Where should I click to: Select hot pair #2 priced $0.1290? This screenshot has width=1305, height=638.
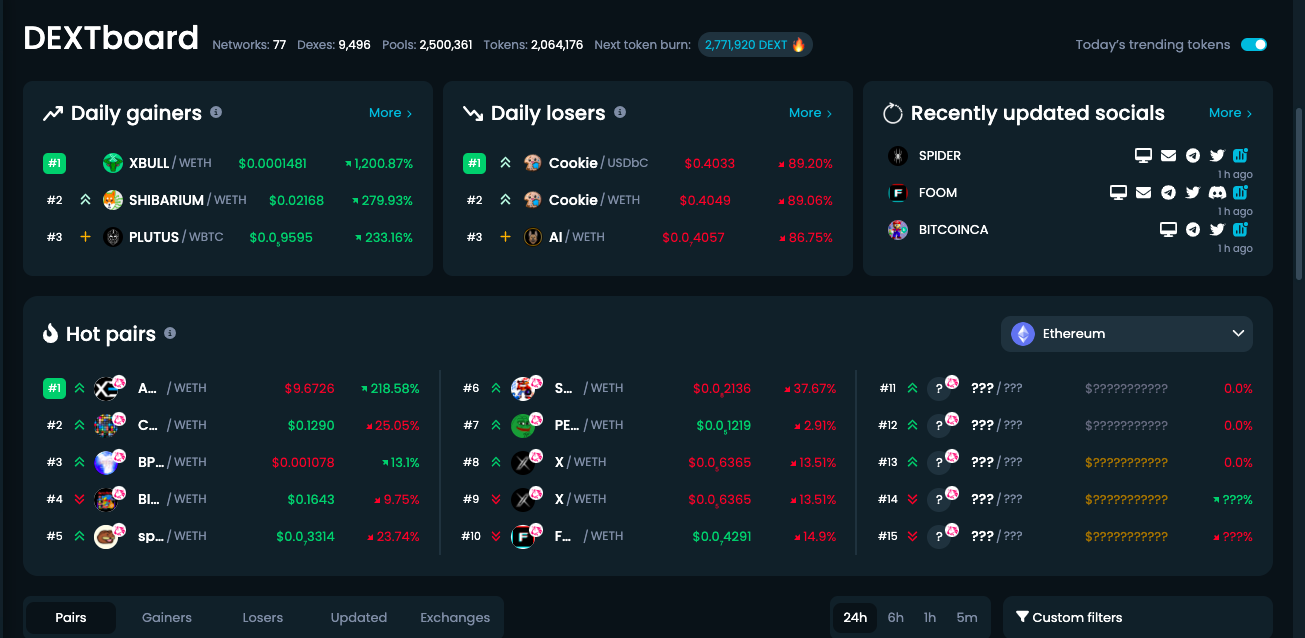(x=231, y=425)
